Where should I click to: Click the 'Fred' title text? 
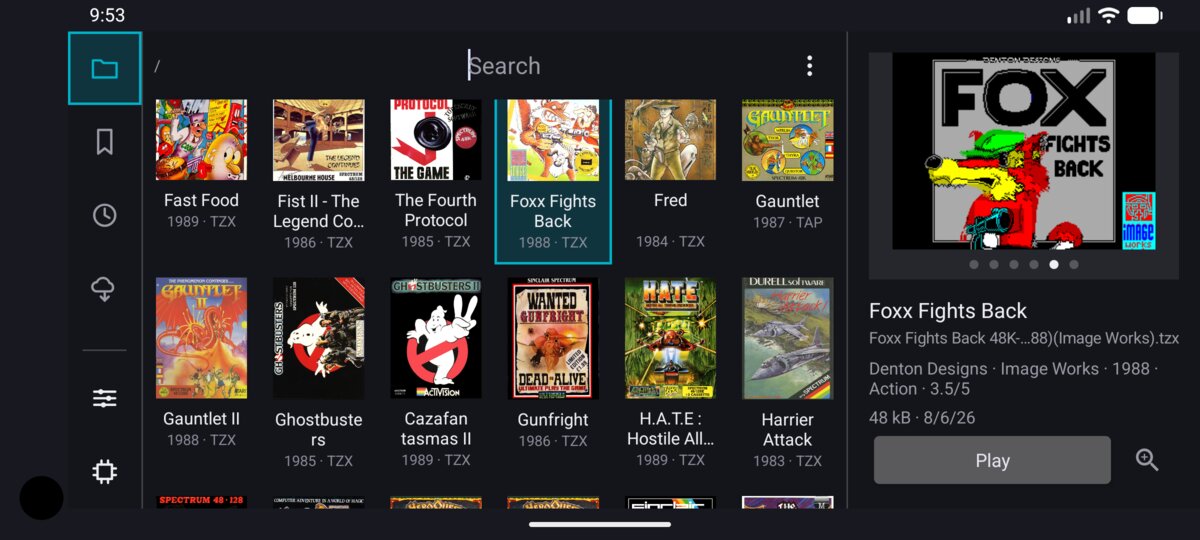click(670, 200)
